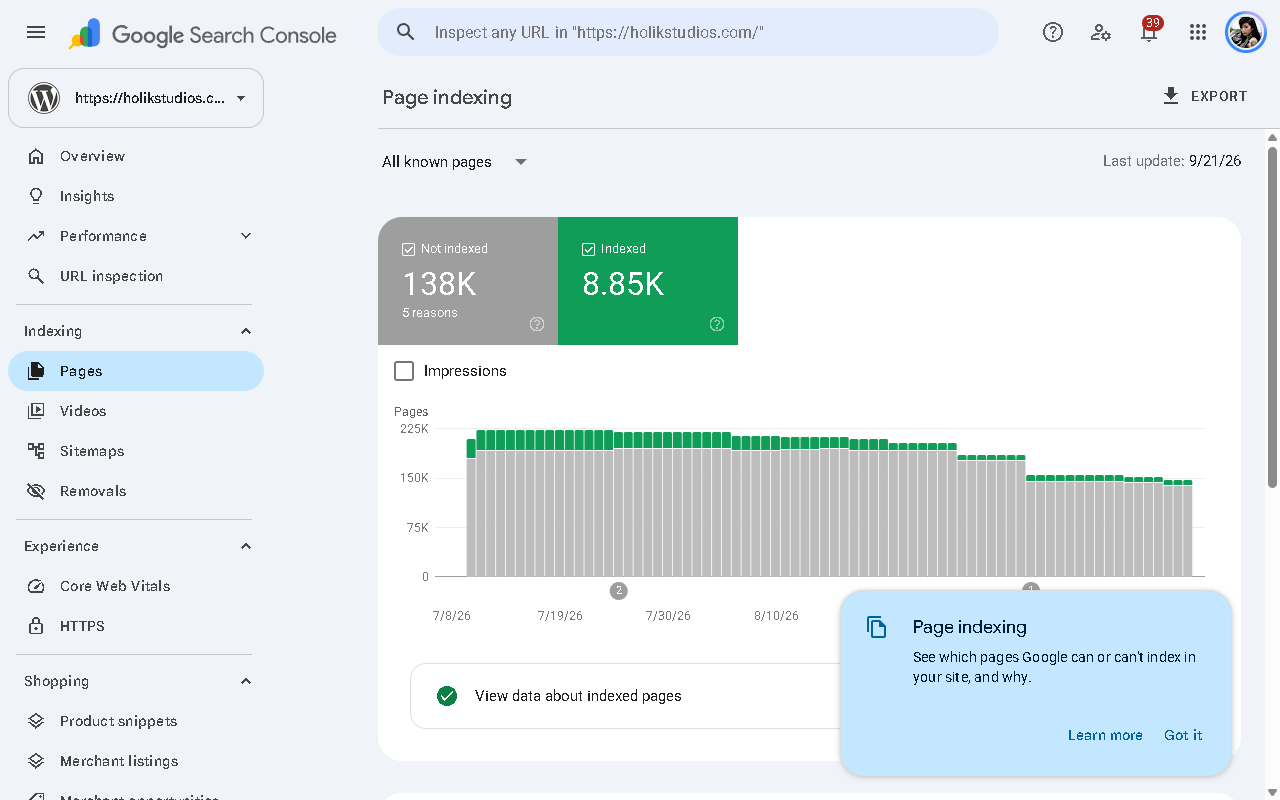Click the Last update: 9/21/26 text
Screen dimensions: 1280x800
coord(1172,161)
